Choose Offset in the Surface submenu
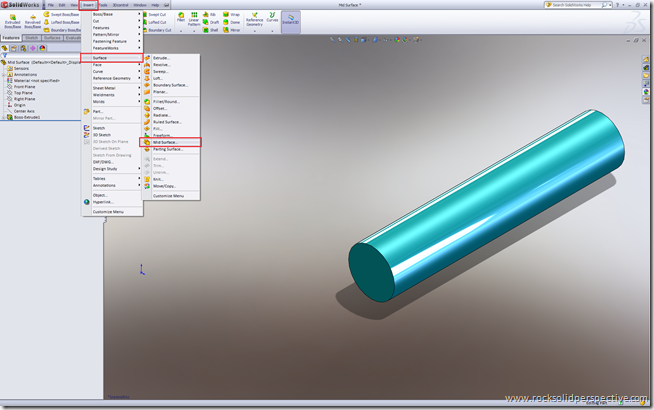The height and width of the screenshot is (410, 654). pos(160,108)
